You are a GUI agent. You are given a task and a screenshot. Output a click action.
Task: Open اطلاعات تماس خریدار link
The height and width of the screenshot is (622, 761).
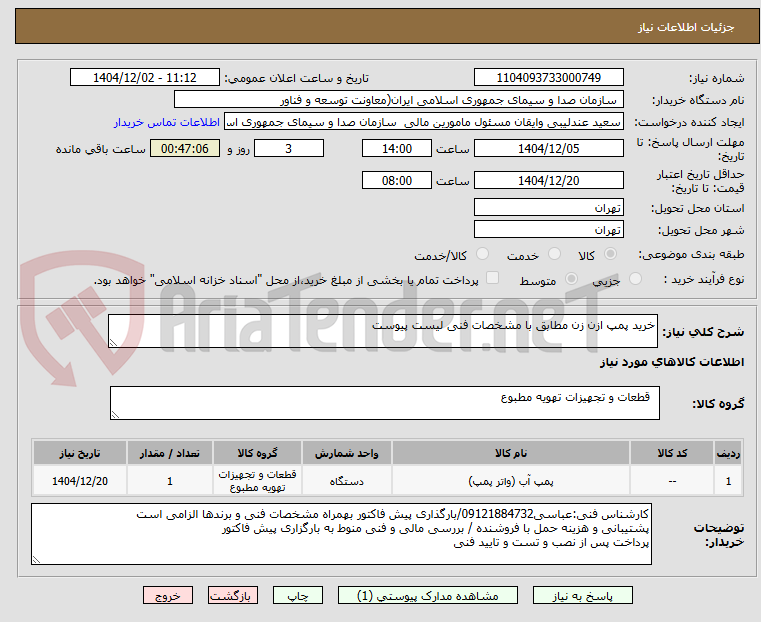[166, 122]
